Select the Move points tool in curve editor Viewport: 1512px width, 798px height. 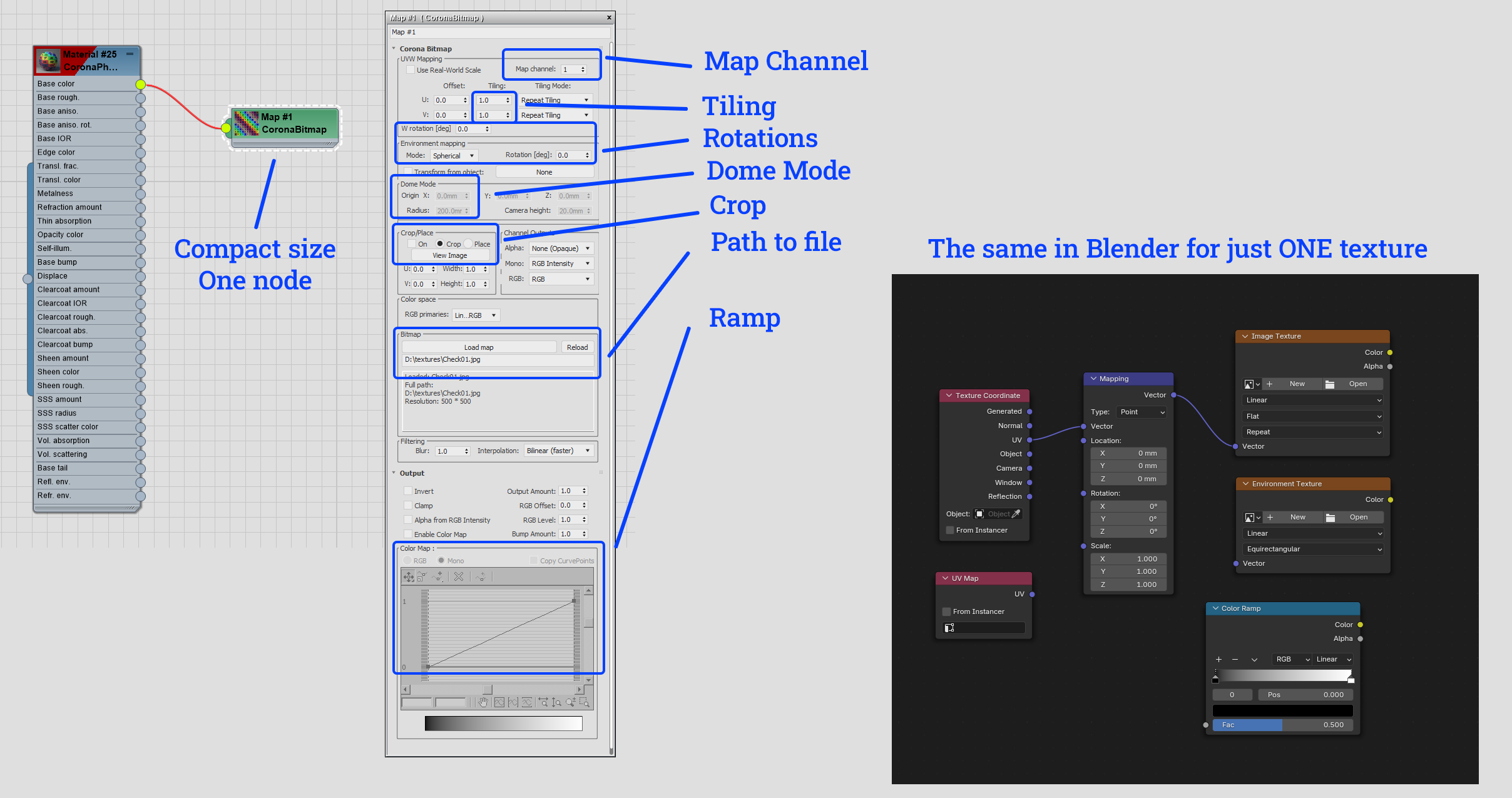409,576
